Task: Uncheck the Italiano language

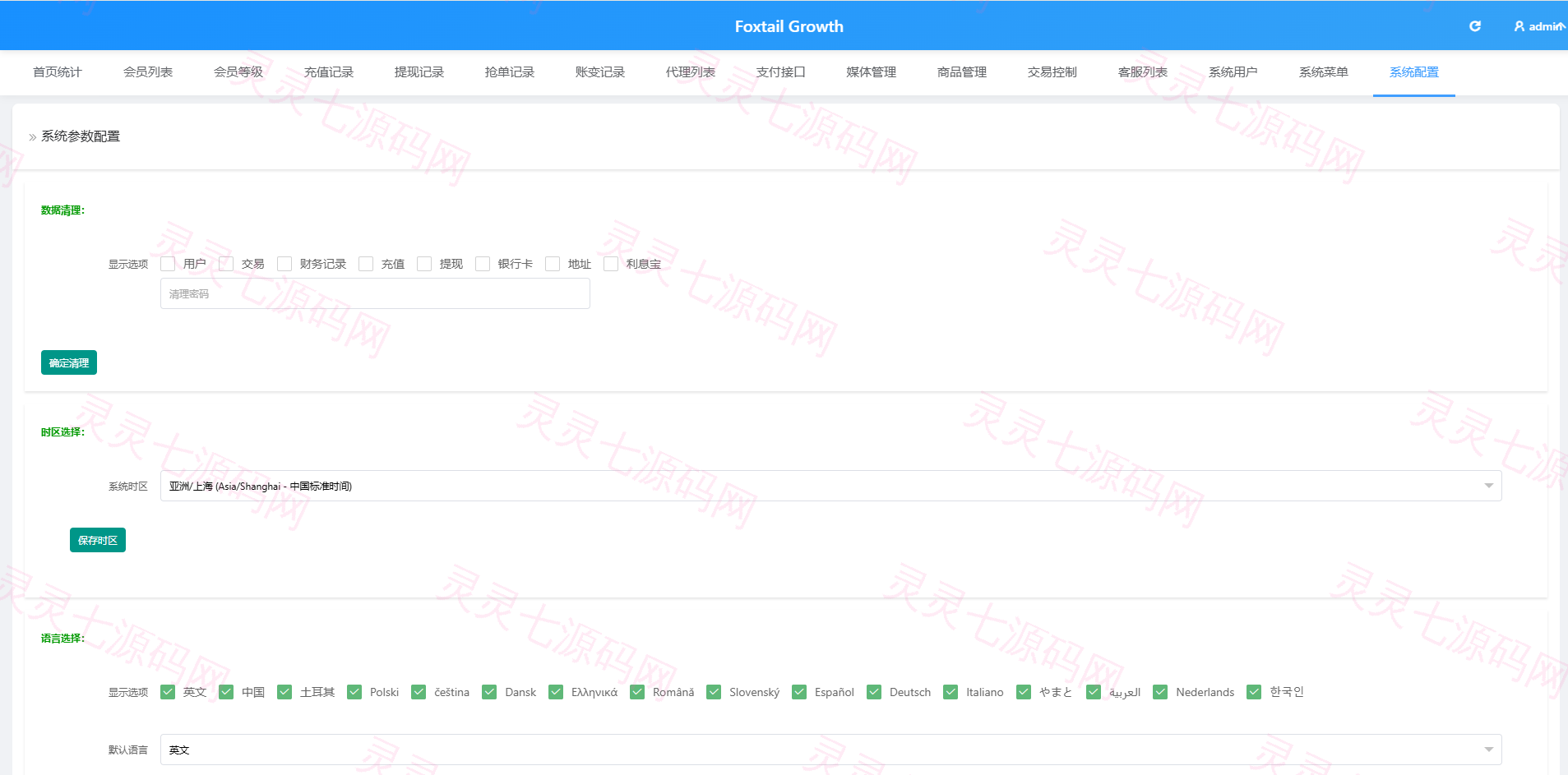Action: (x=951, y=692)
